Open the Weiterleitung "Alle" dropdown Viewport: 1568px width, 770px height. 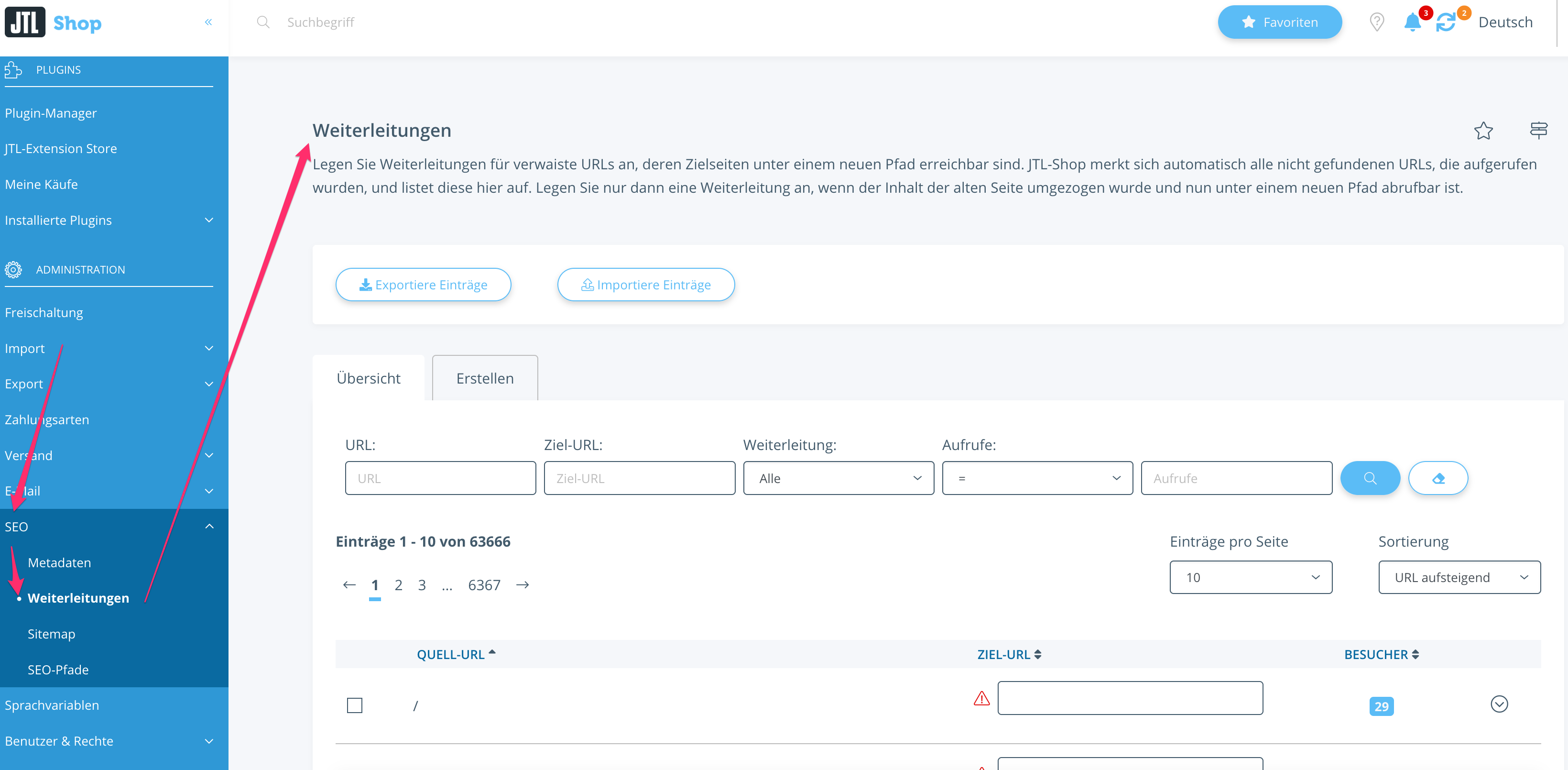[838, 478]
